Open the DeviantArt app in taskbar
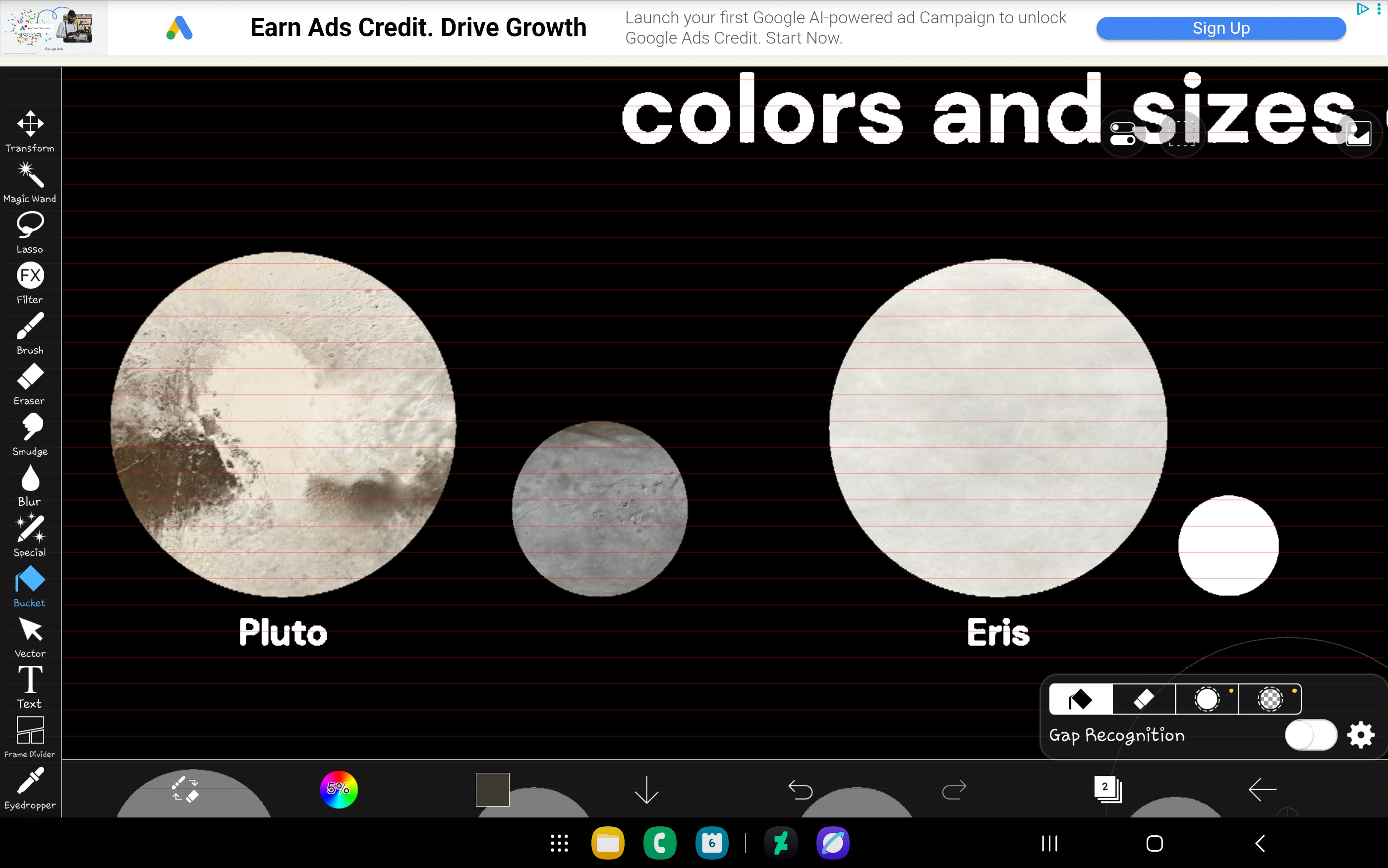The height and width of the screenshot is (868, 1388). [781, 843]
